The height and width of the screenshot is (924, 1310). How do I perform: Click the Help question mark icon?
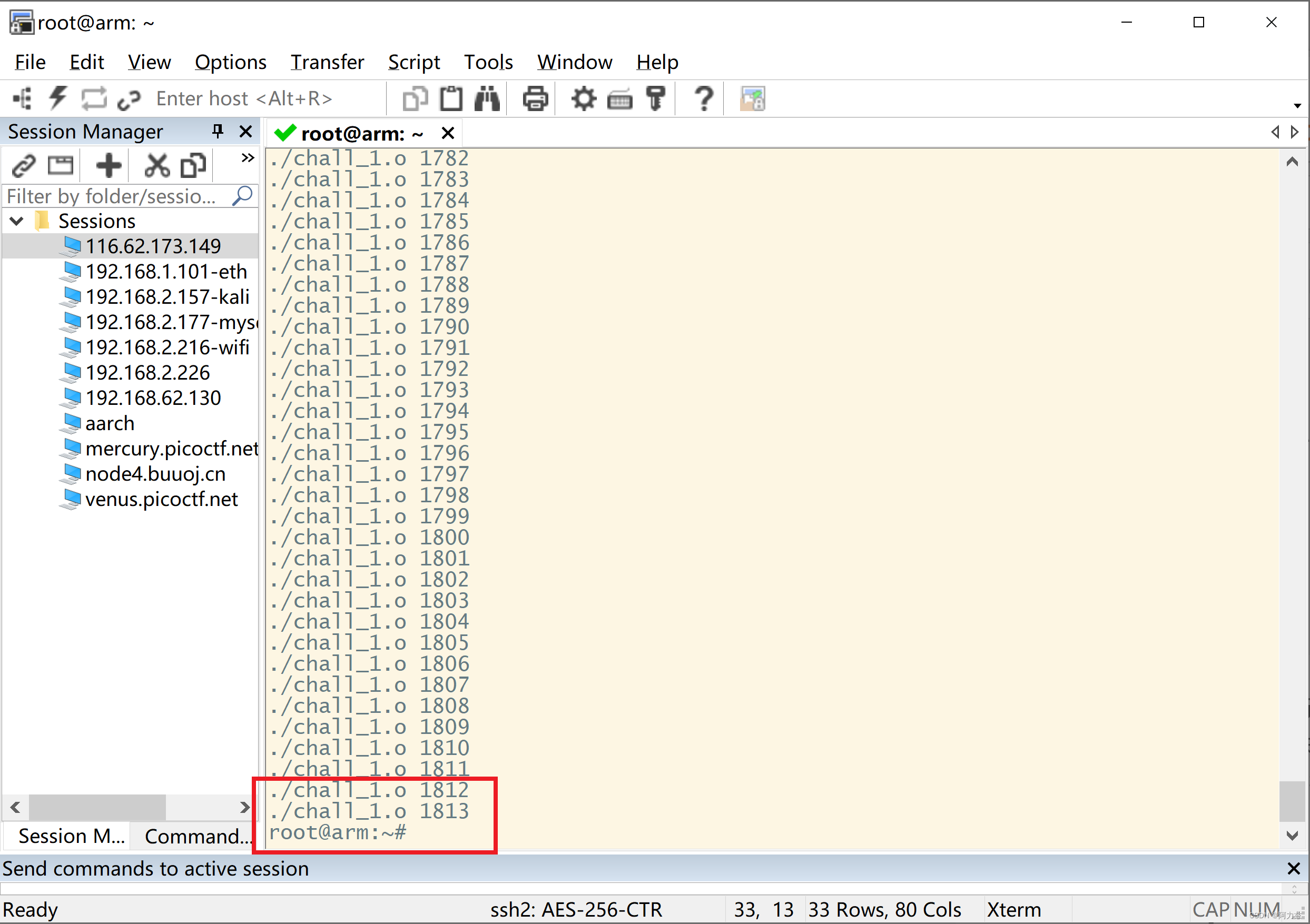(704, 98)
